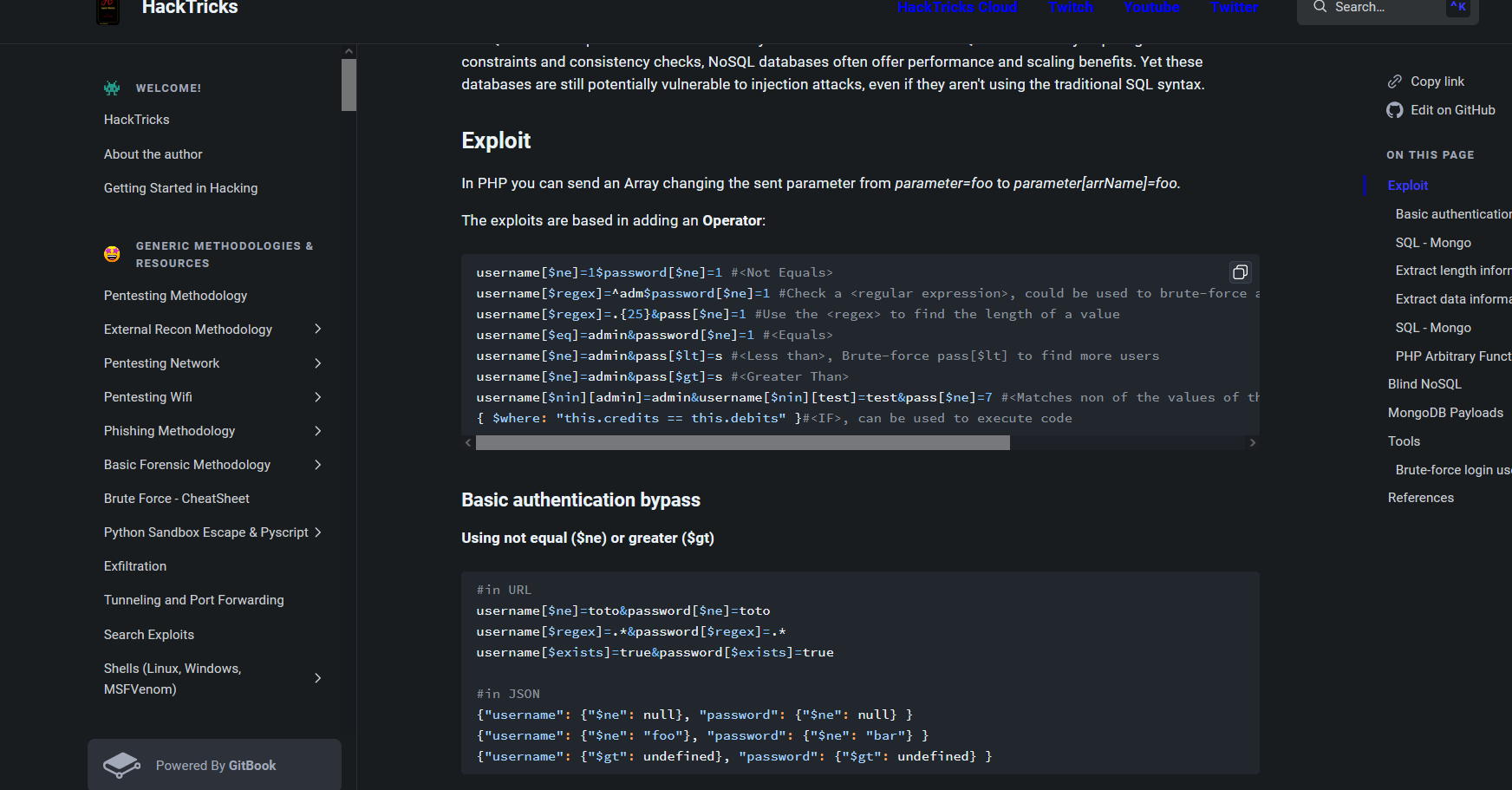Open Getting Started in Hacking page

[181, 188]
